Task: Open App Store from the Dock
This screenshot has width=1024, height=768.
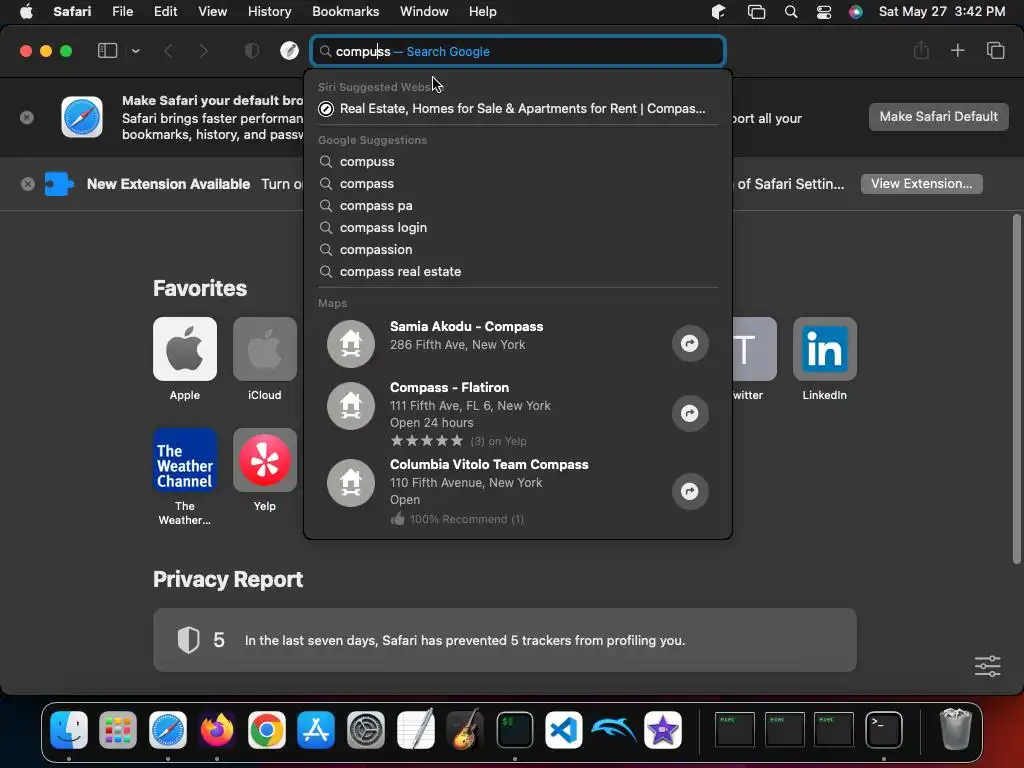Action: point(316,729)
